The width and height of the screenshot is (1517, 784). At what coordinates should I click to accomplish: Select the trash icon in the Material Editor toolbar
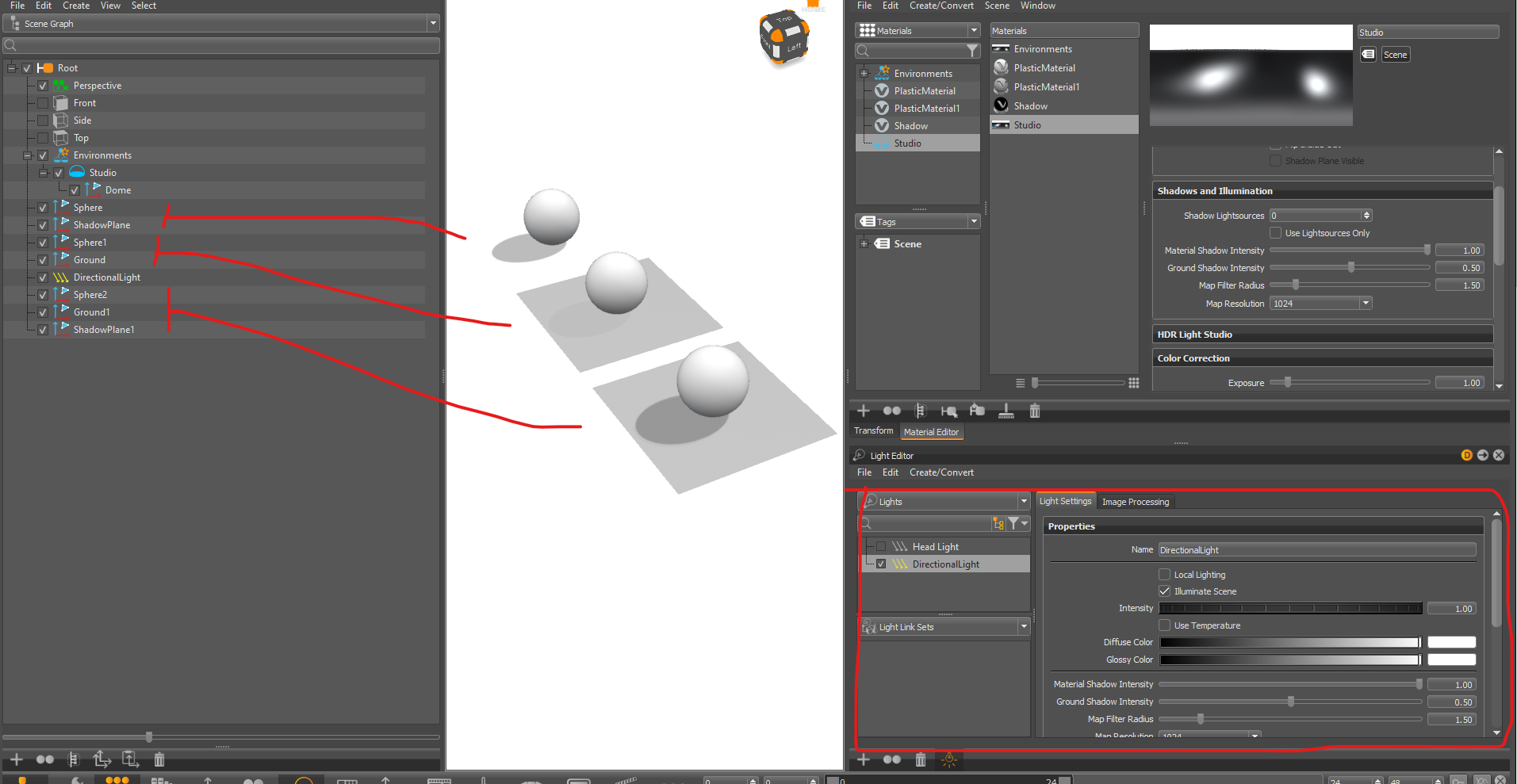tap(1035, 411)
